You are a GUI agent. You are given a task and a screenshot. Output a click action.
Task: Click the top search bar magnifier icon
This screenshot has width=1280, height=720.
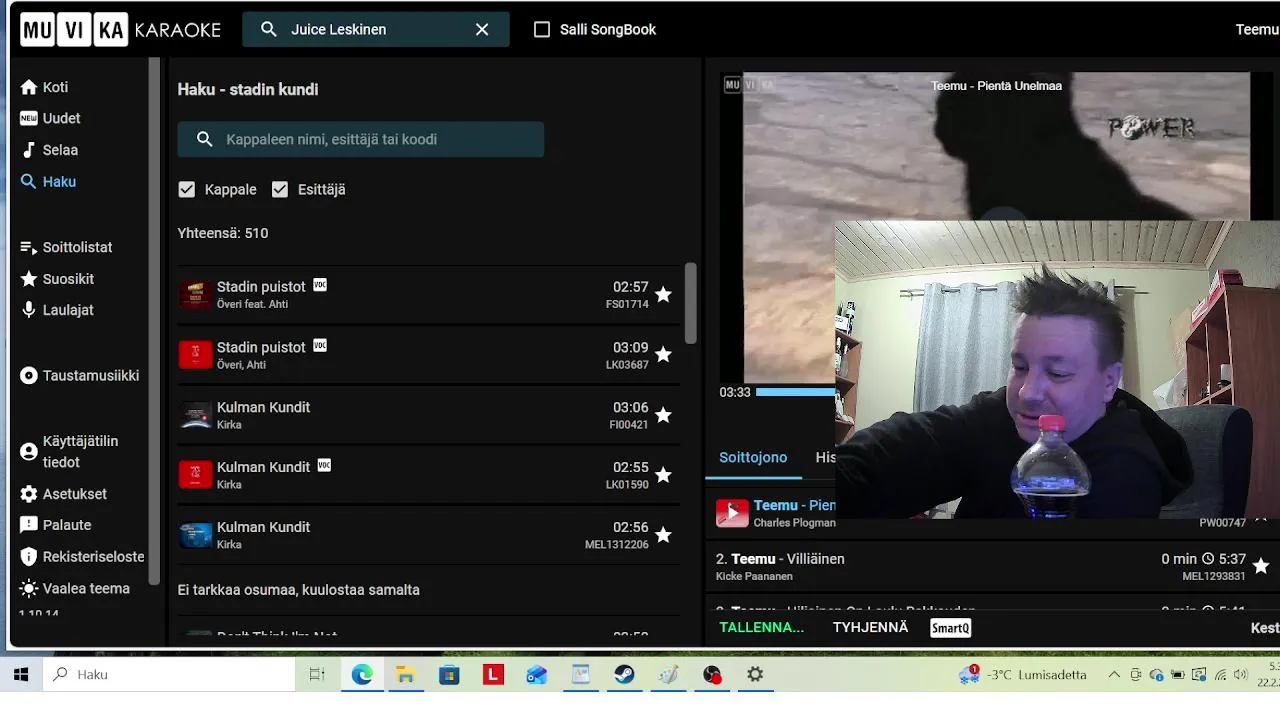(269, 30)
